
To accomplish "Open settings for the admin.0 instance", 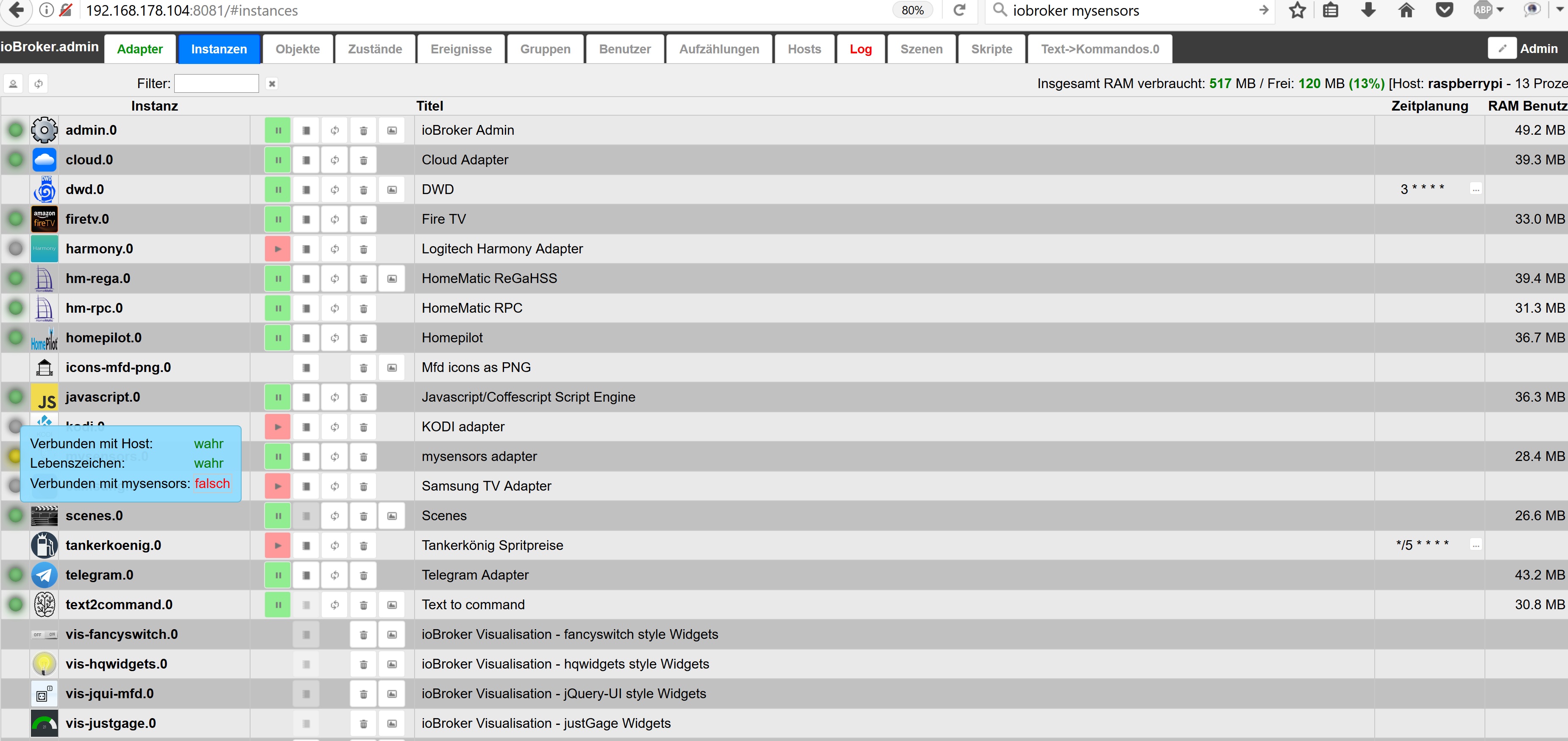I will pyautogui.click(x=306, y=130).
